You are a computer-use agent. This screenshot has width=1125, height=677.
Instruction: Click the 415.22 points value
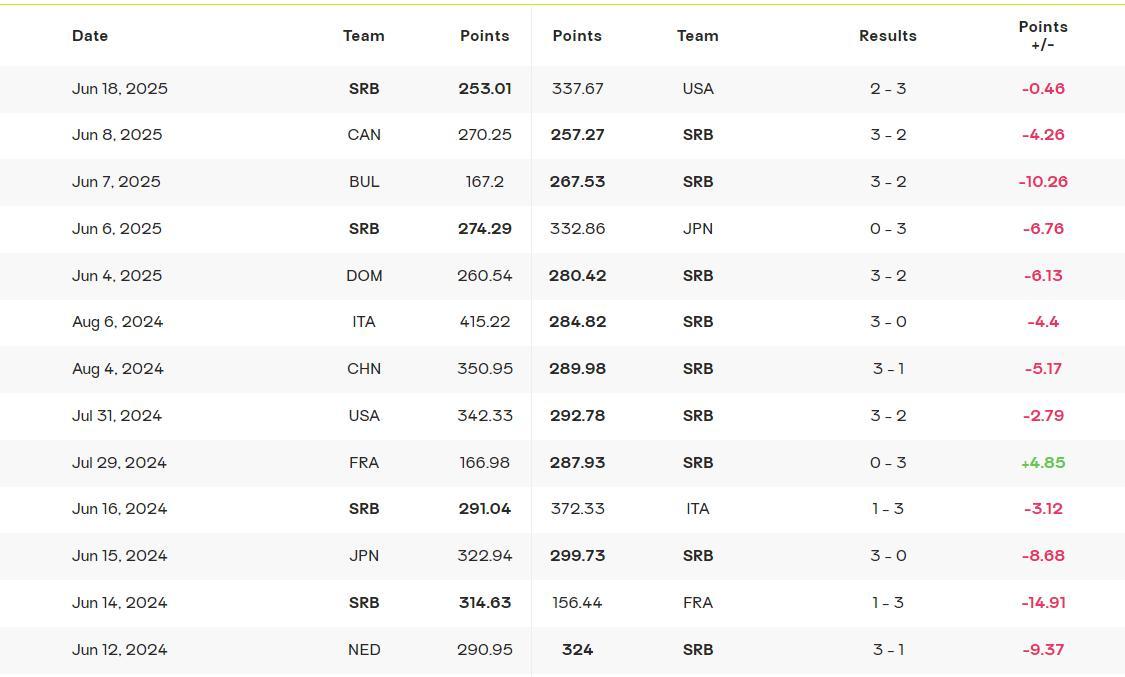point(484,322)
